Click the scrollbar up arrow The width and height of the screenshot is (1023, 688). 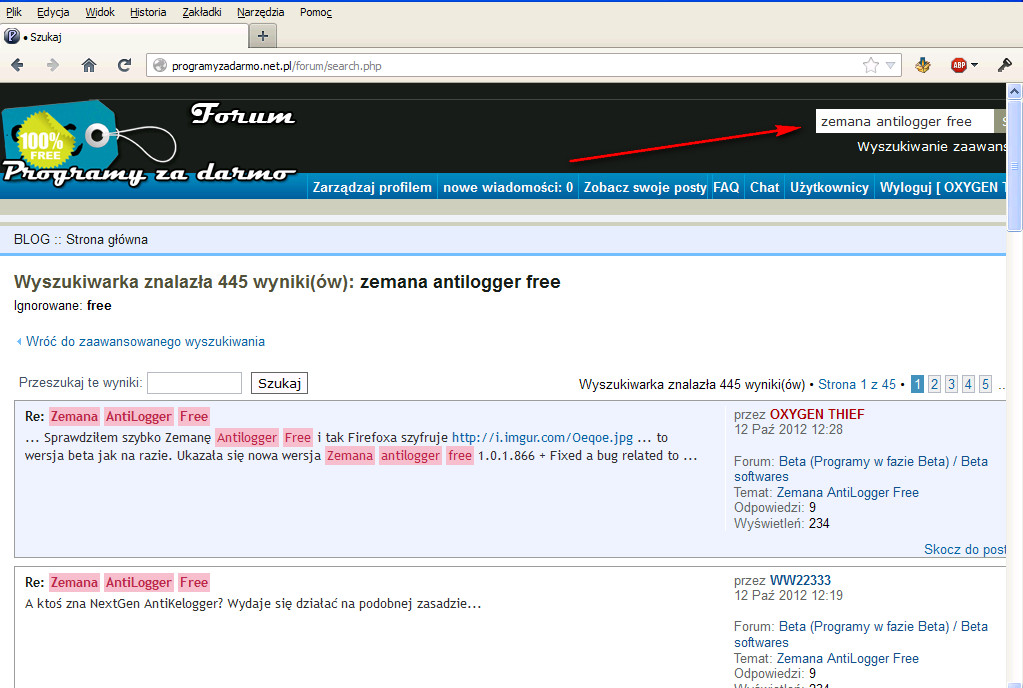coord(1015,91)
